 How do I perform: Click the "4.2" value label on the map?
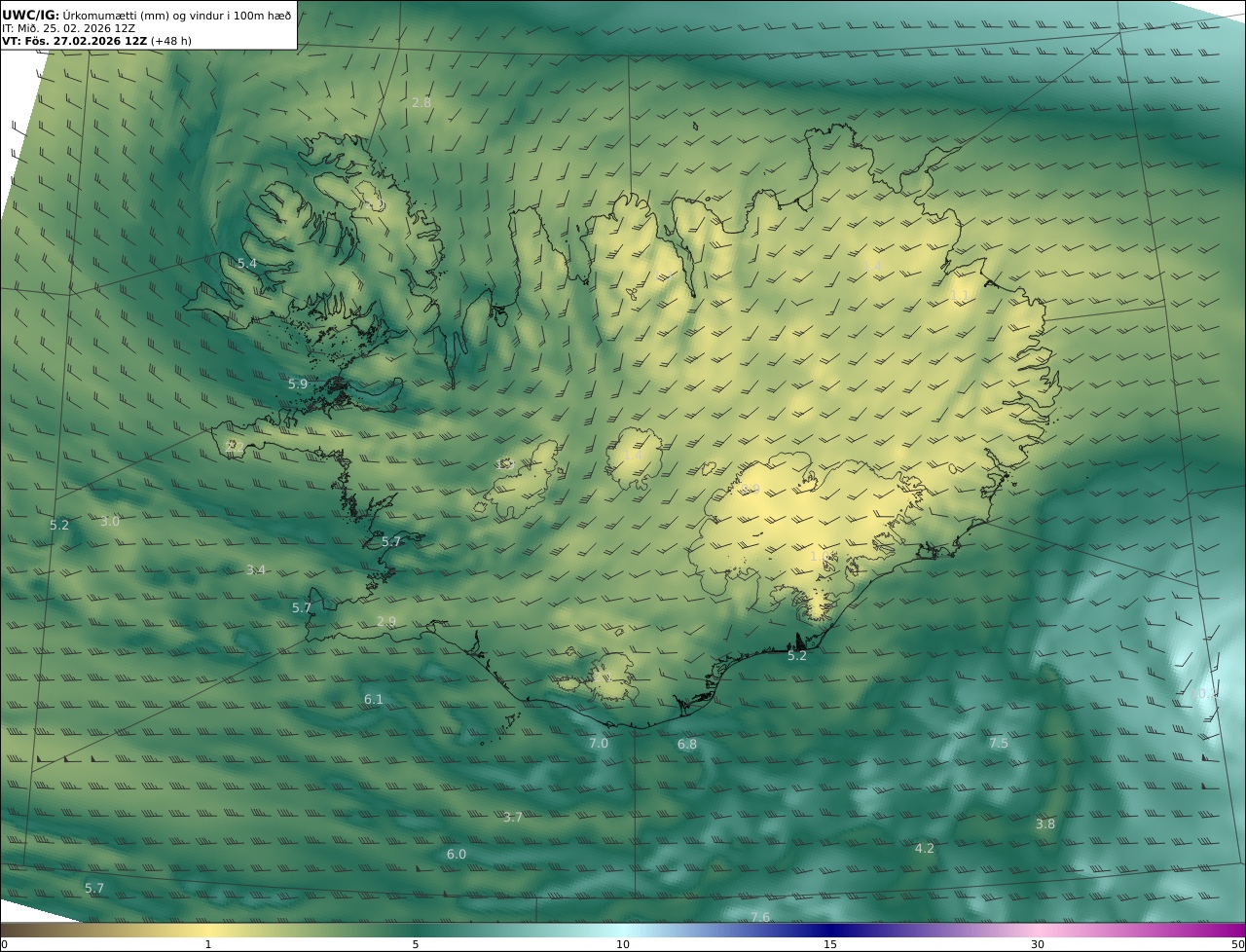click(x=925, y=849)
